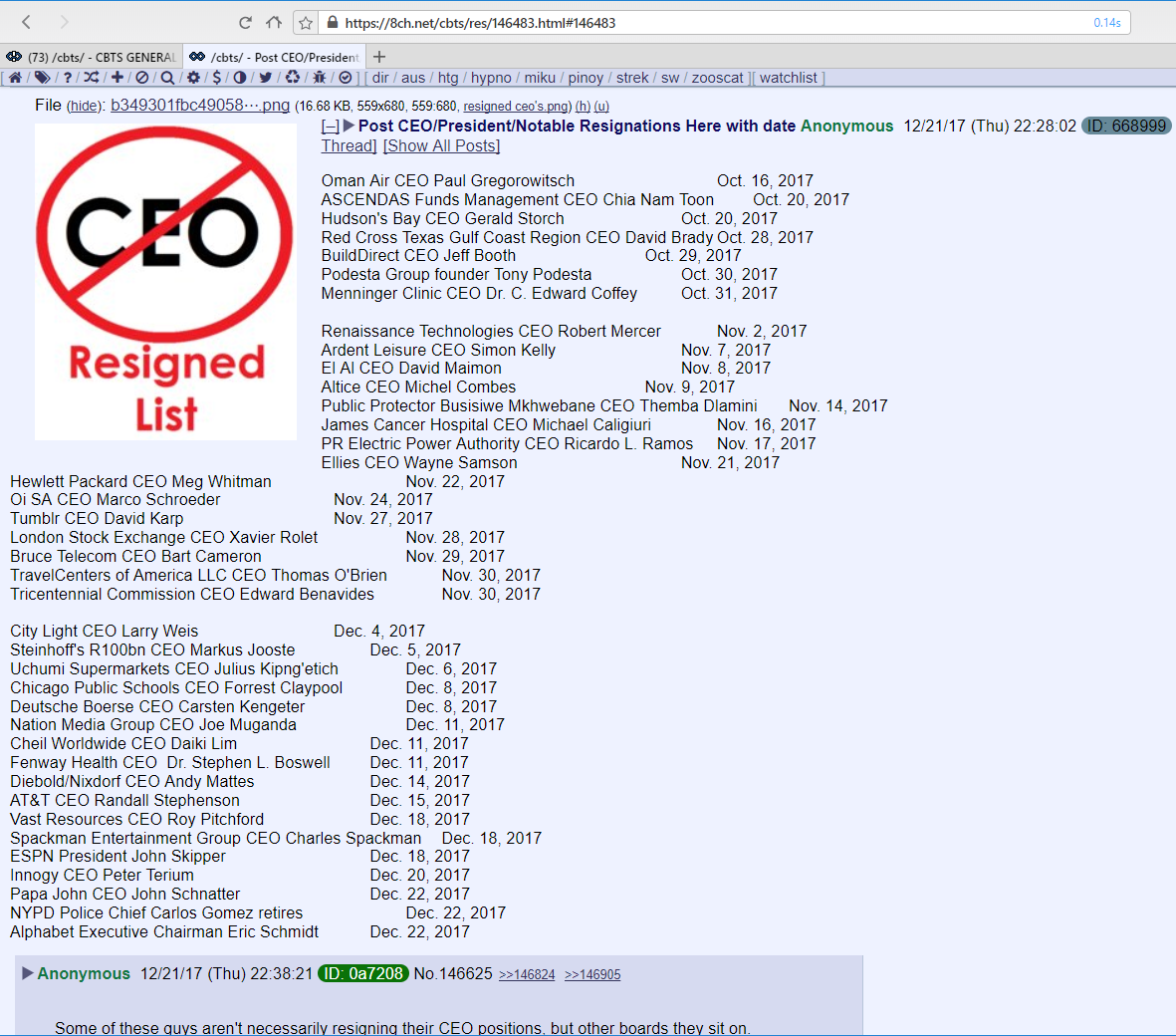Go to the 8ch home icon

(15, 78)
